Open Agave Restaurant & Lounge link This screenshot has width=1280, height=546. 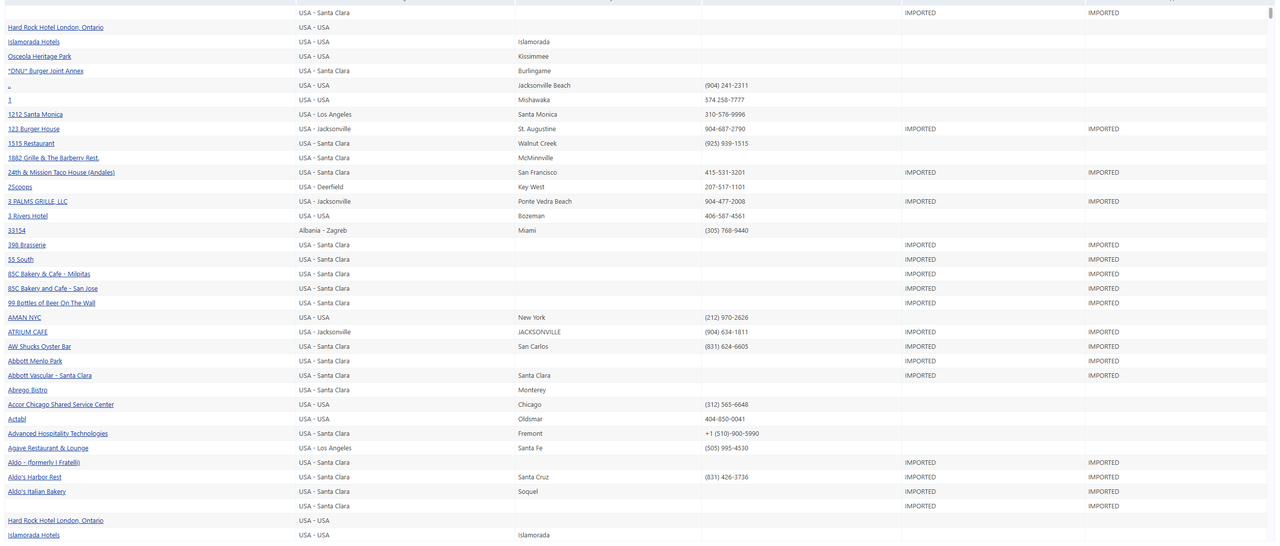(48, 448)
